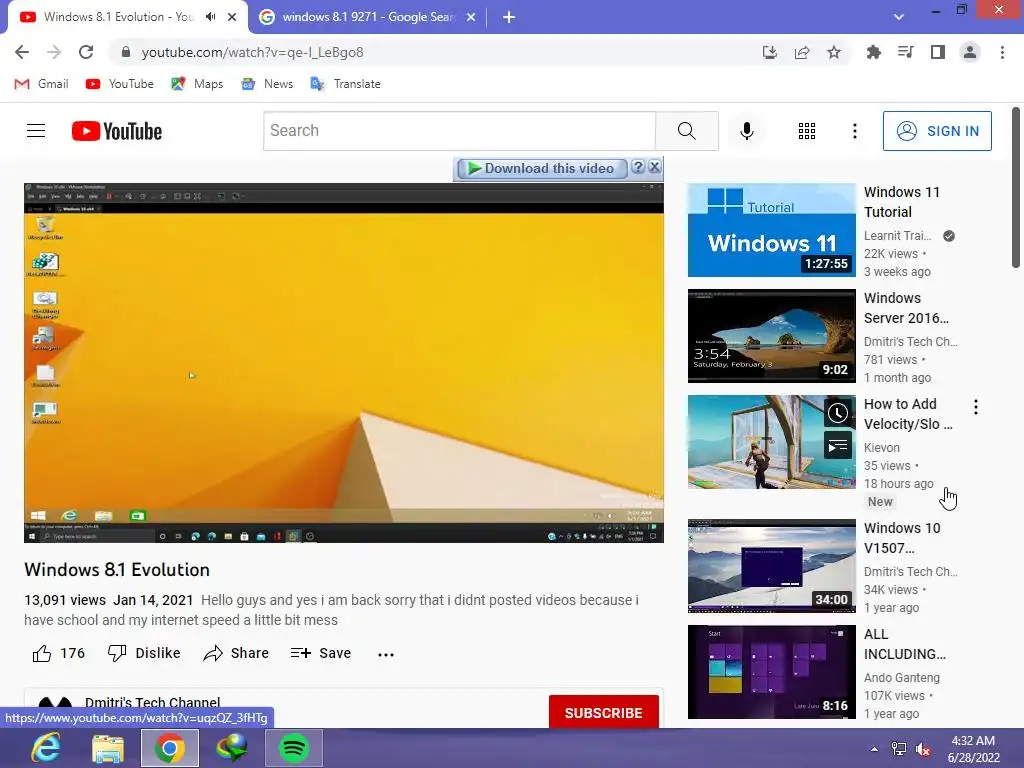Viewport: 1024px width, 768px height.
Task: Open the YouTube apps grid icon
Action: coord(807,131)
